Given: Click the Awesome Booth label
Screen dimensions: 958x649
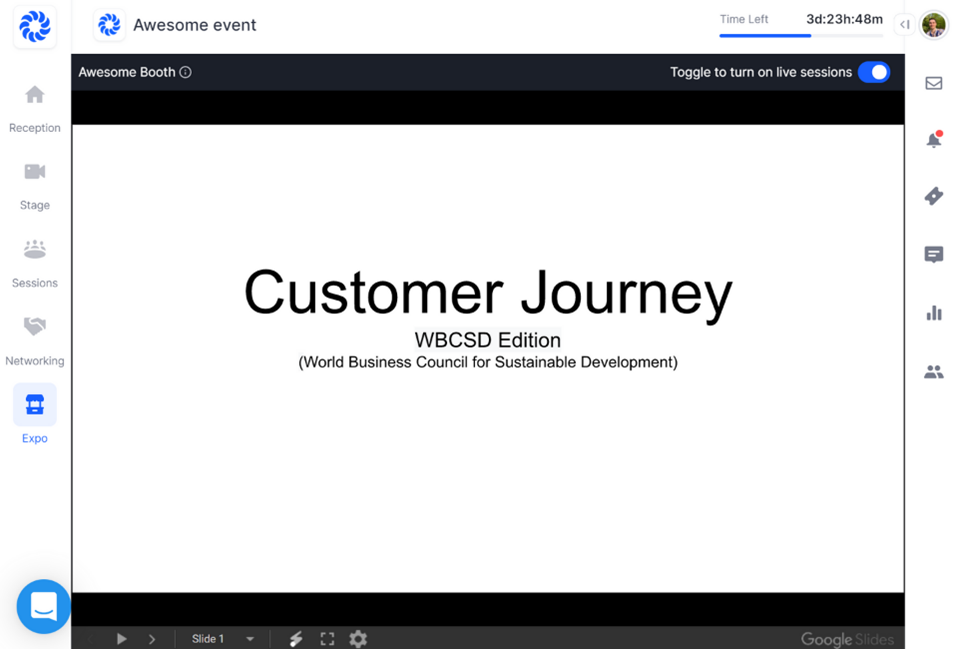Looking at the screenshot, I should (127, 72).
